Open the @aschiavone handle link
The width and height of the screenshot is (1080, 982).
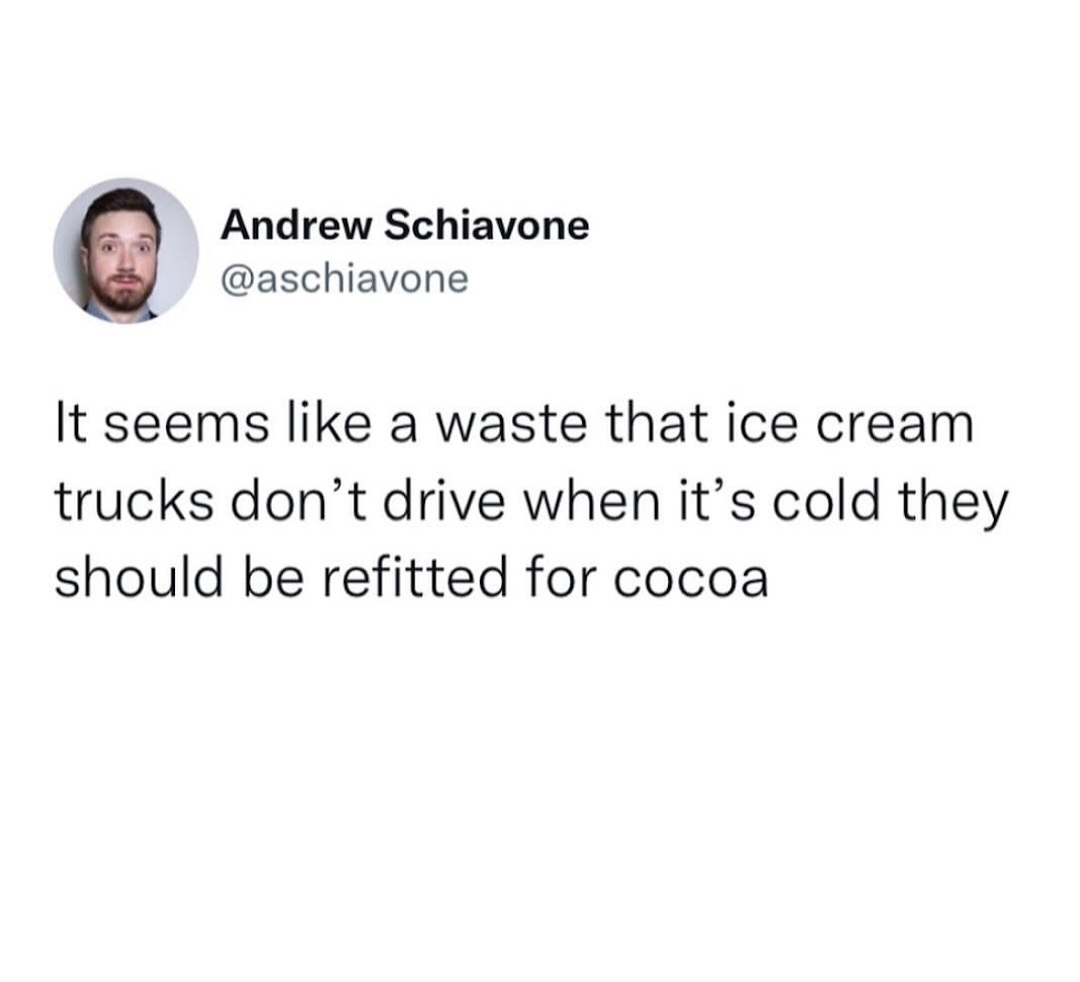[x=344, y=279]
